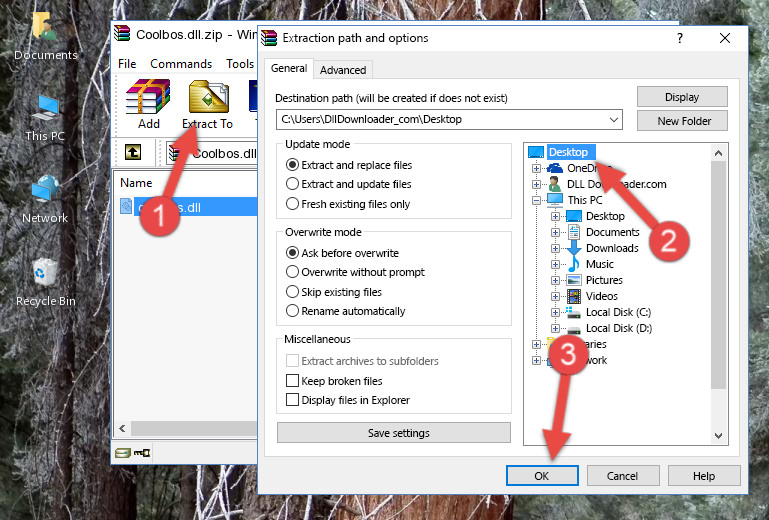Click the Add archive icon in WinRAR toolbar
The width and height of the screenshot is (769, 520).
coord(148,97)
